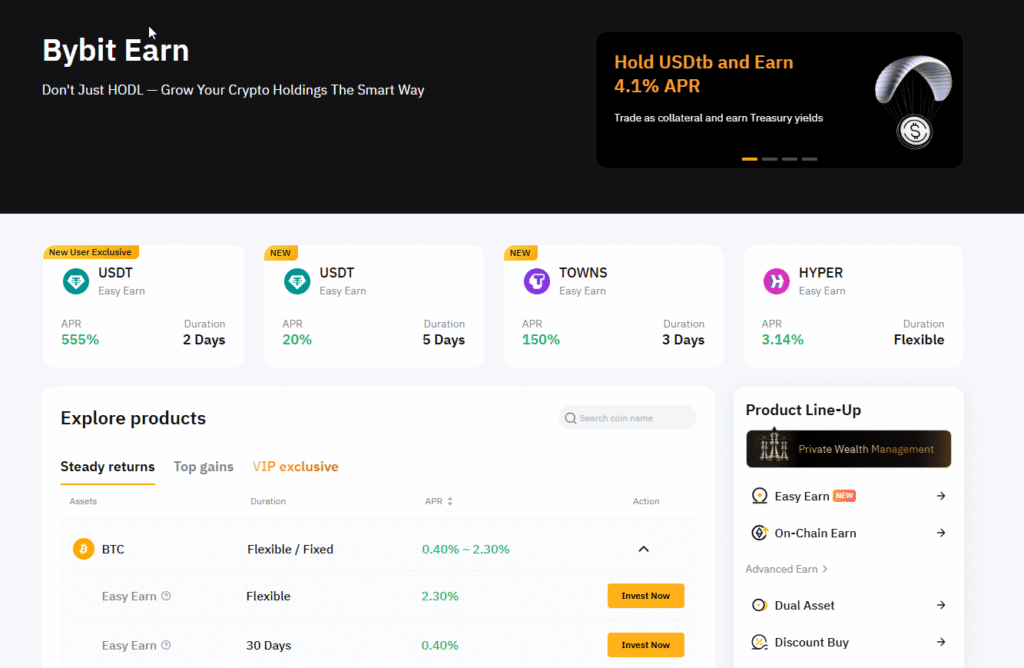
Task: Select the fourth banner carousel indicator
Action: pos(810,159)
